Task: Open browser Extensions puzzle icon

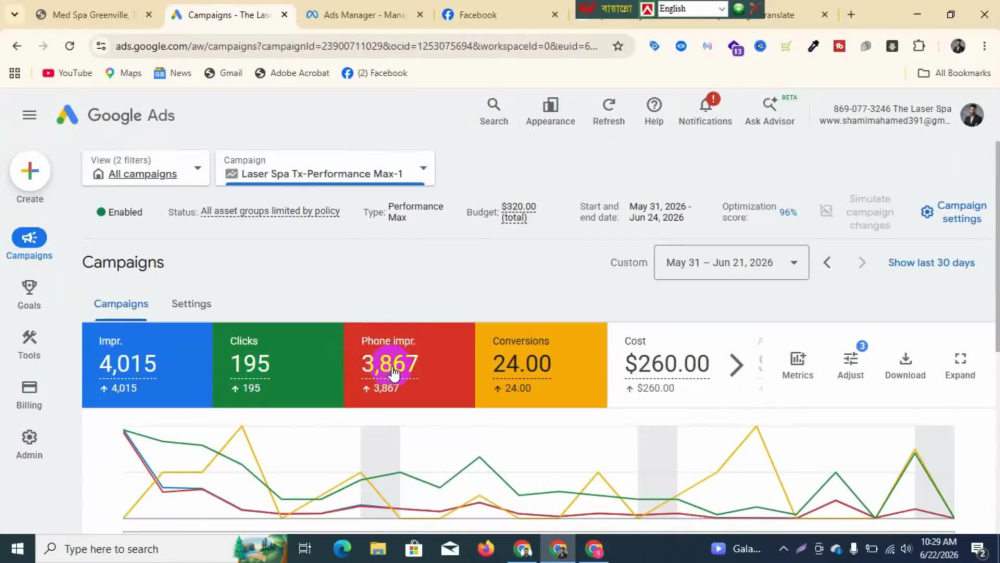Action: point(918,46)
